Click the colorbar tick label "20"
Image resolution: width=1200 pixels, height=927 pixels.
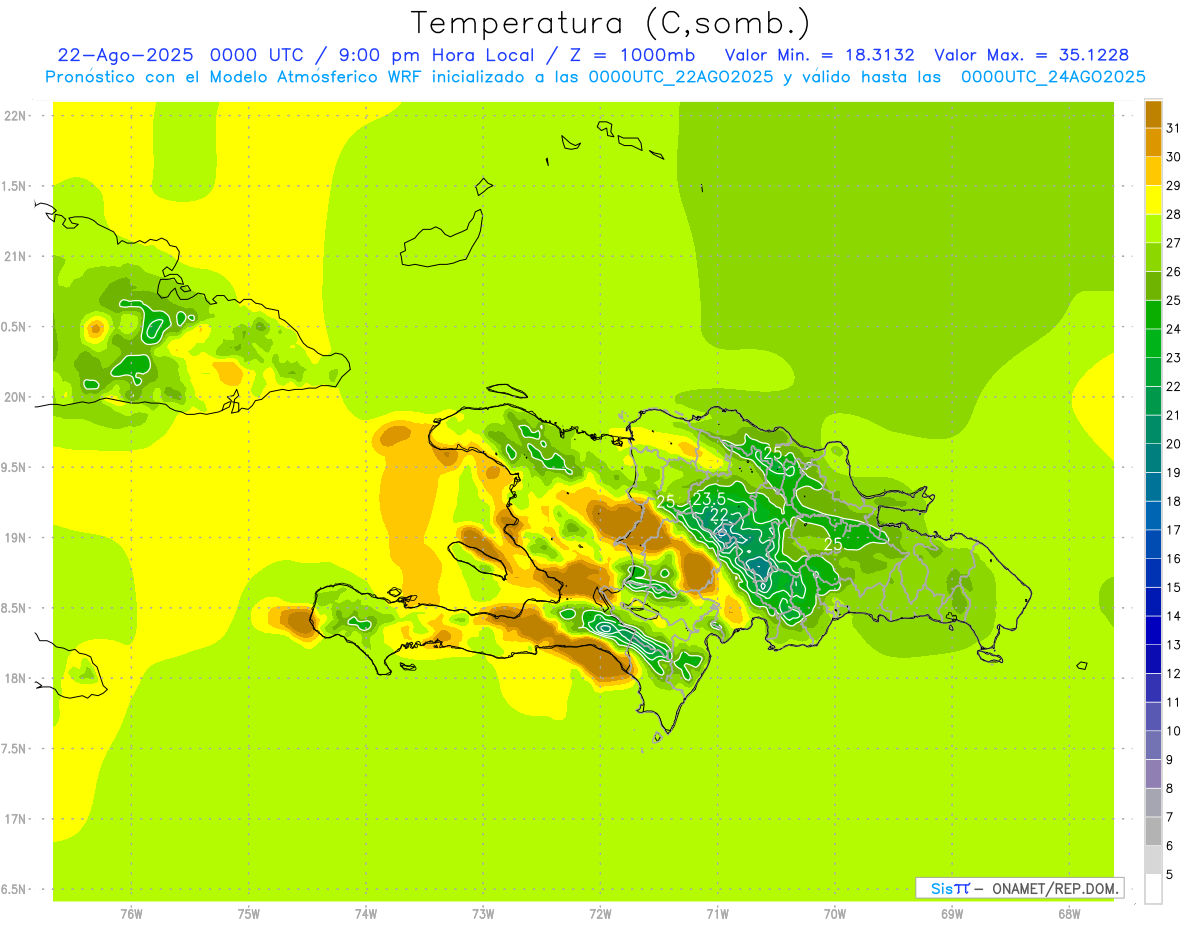(x=1174, y=444)
